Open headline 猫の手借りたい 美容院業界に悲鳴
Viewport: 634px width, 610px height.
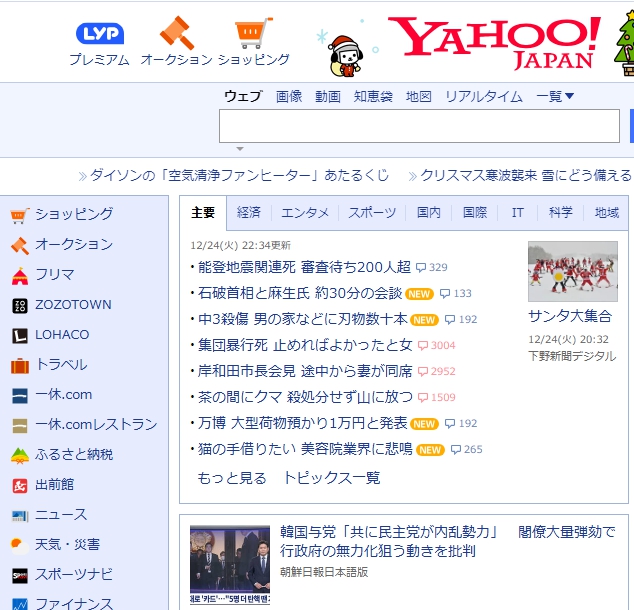pos(305,450)
